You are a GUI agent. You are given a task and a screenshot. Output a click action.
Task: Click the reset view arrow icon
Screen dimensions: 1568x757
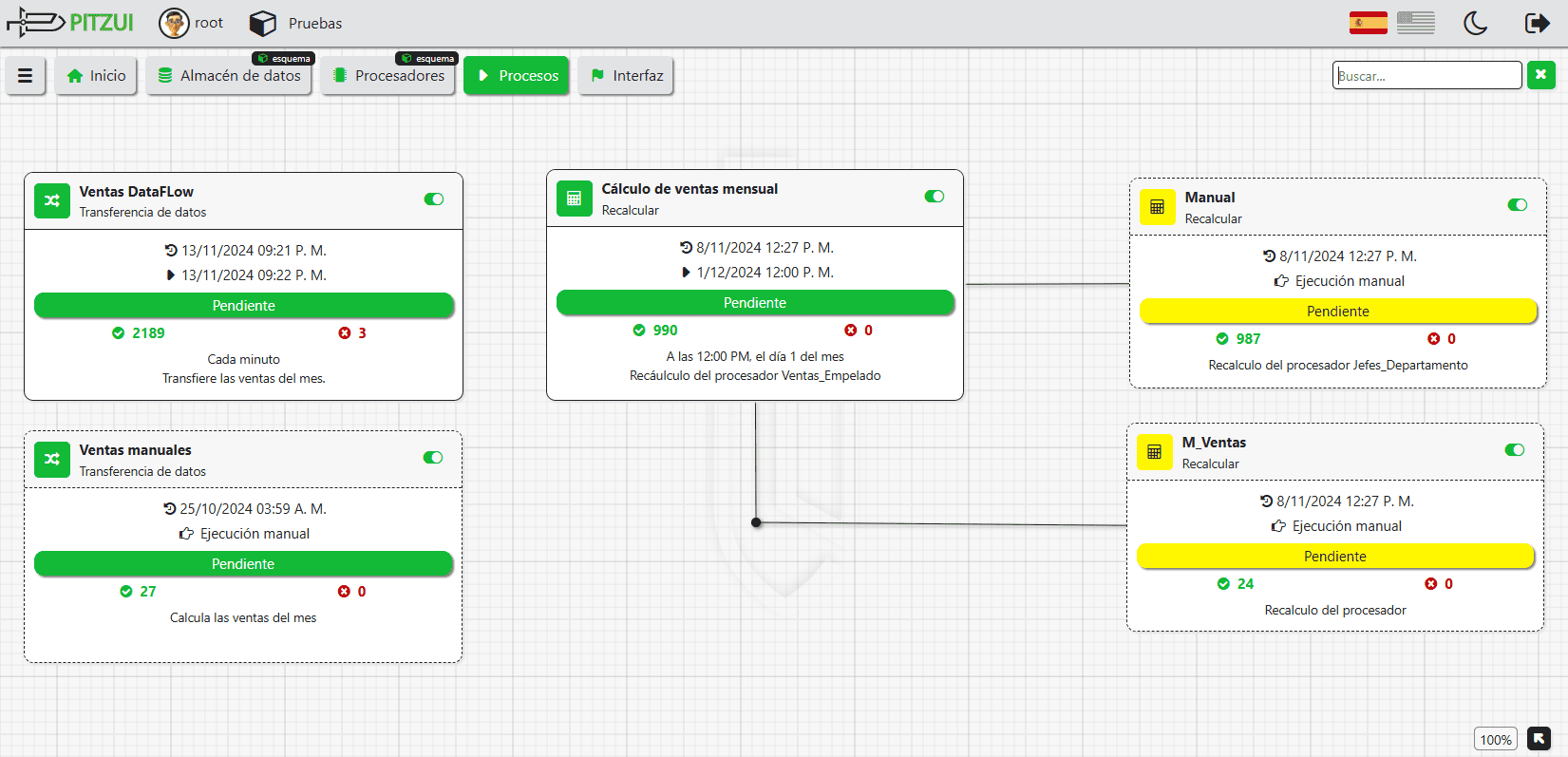pos(1539,738)
